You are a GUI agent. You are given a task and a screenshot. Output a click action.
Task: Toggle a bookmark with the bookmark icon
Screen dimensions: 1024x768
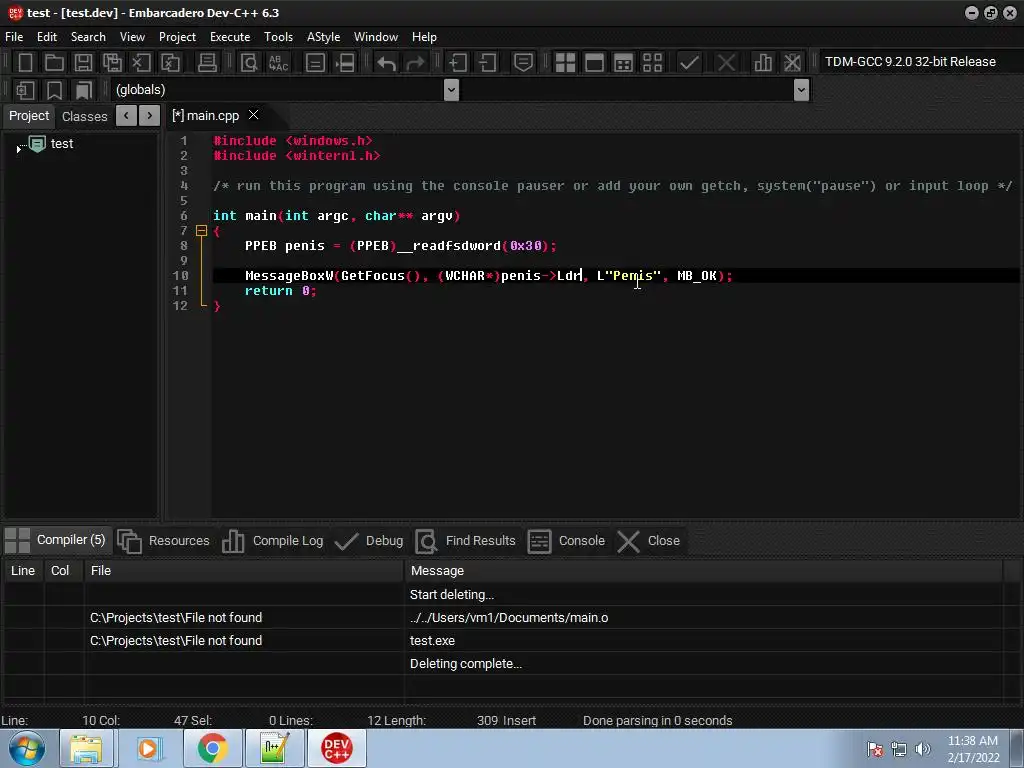pos(54,90)
